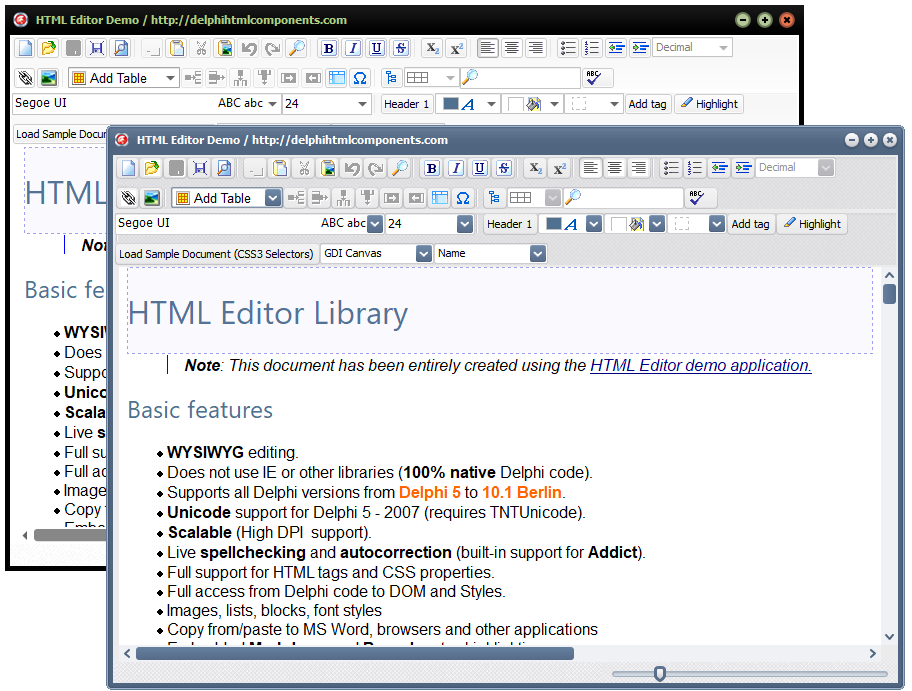The height and width of the screenshot is (691, 912).
Task: Click numbered list icon in back window
Action: tap(592, 48)
